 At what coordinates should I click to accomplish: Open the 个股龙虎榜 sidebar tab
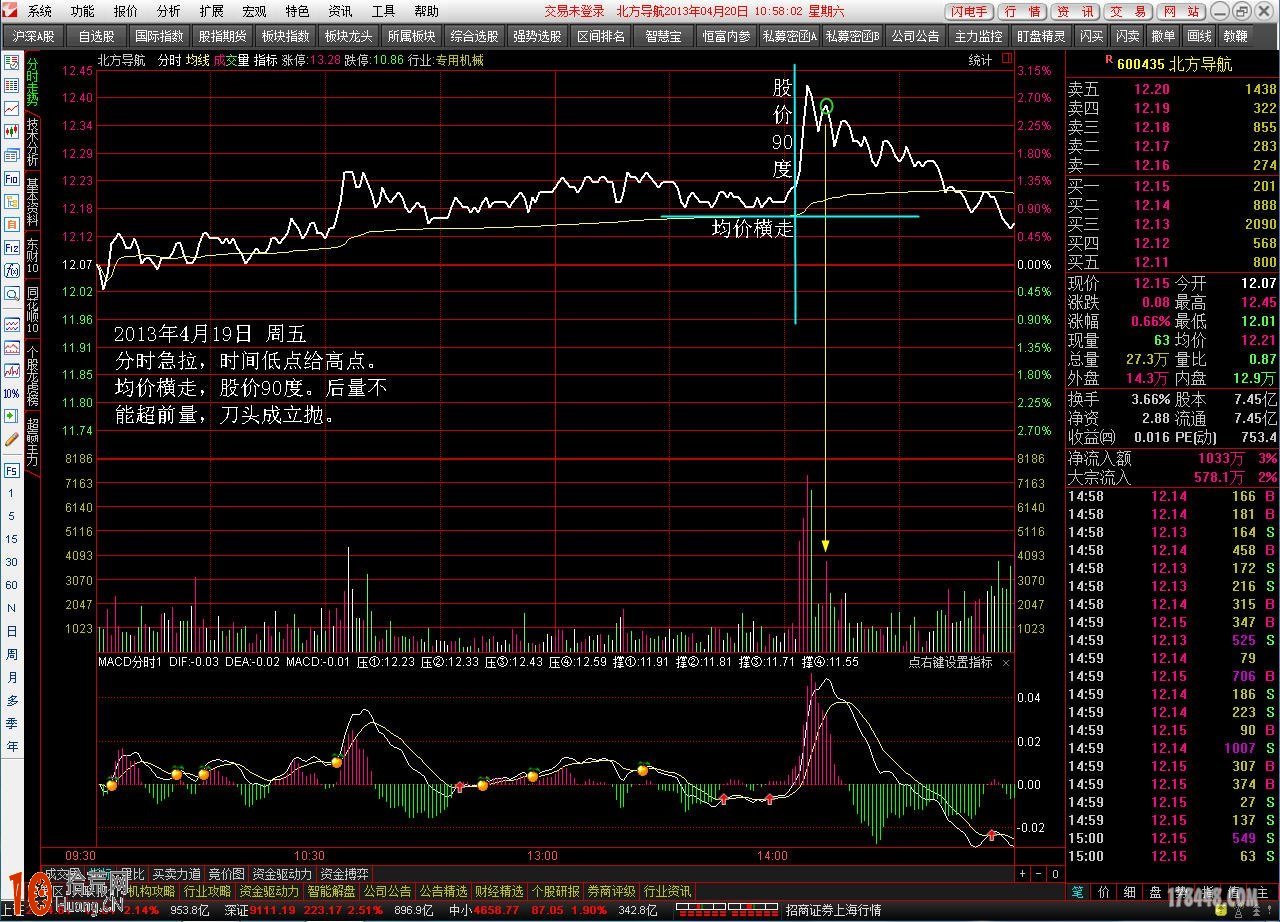pyautogui.click(x=32, y=373)
